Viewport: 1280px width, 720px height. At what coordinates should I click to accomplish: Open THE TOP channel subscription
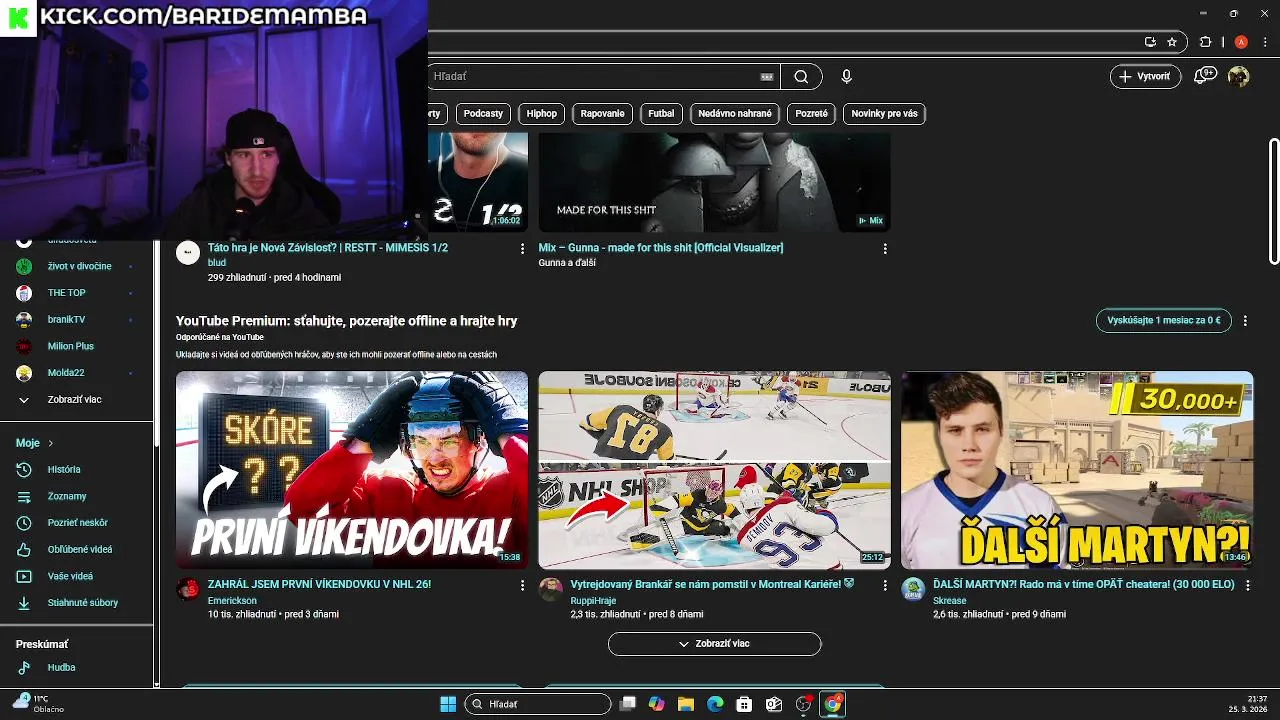click(75, 293)
